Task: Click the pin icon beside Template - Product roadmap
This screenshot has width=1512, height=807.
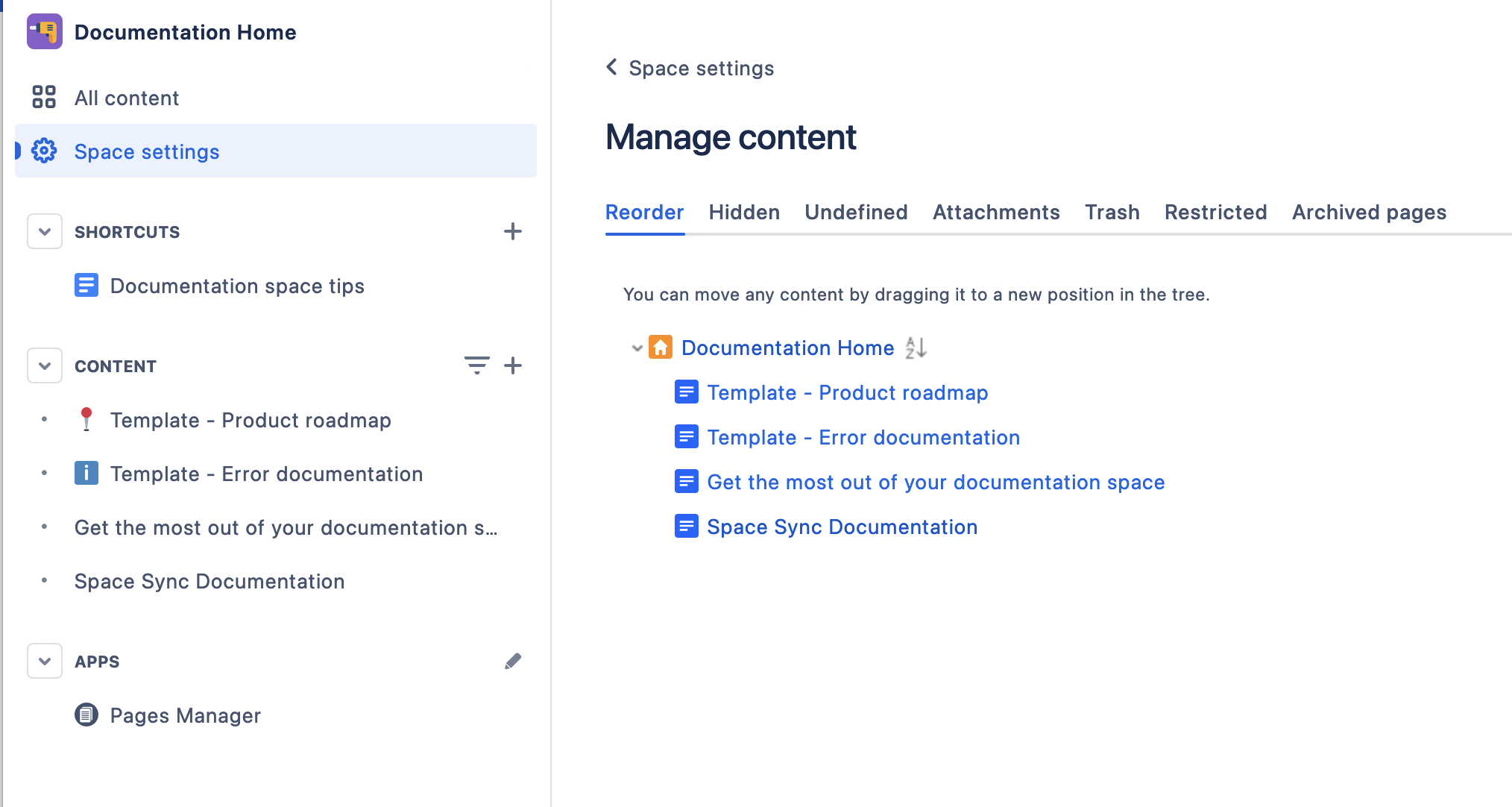Action: [x=86, y=419]
